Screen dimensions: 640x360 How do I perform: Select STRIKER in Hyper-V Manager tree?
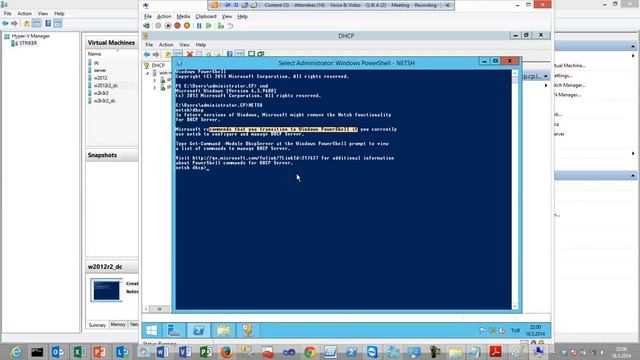coord(28,43)
